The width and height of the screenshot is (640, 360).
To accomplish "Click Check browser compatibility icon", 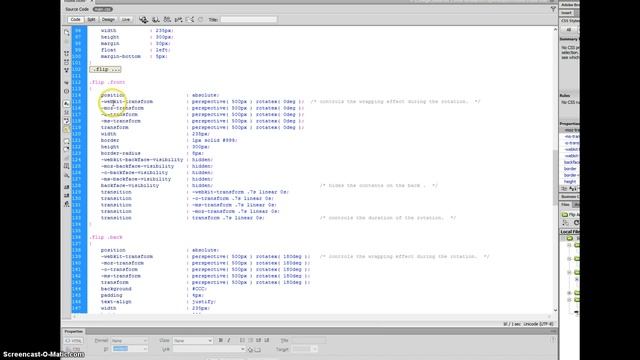I will click(x=190, y=20).
